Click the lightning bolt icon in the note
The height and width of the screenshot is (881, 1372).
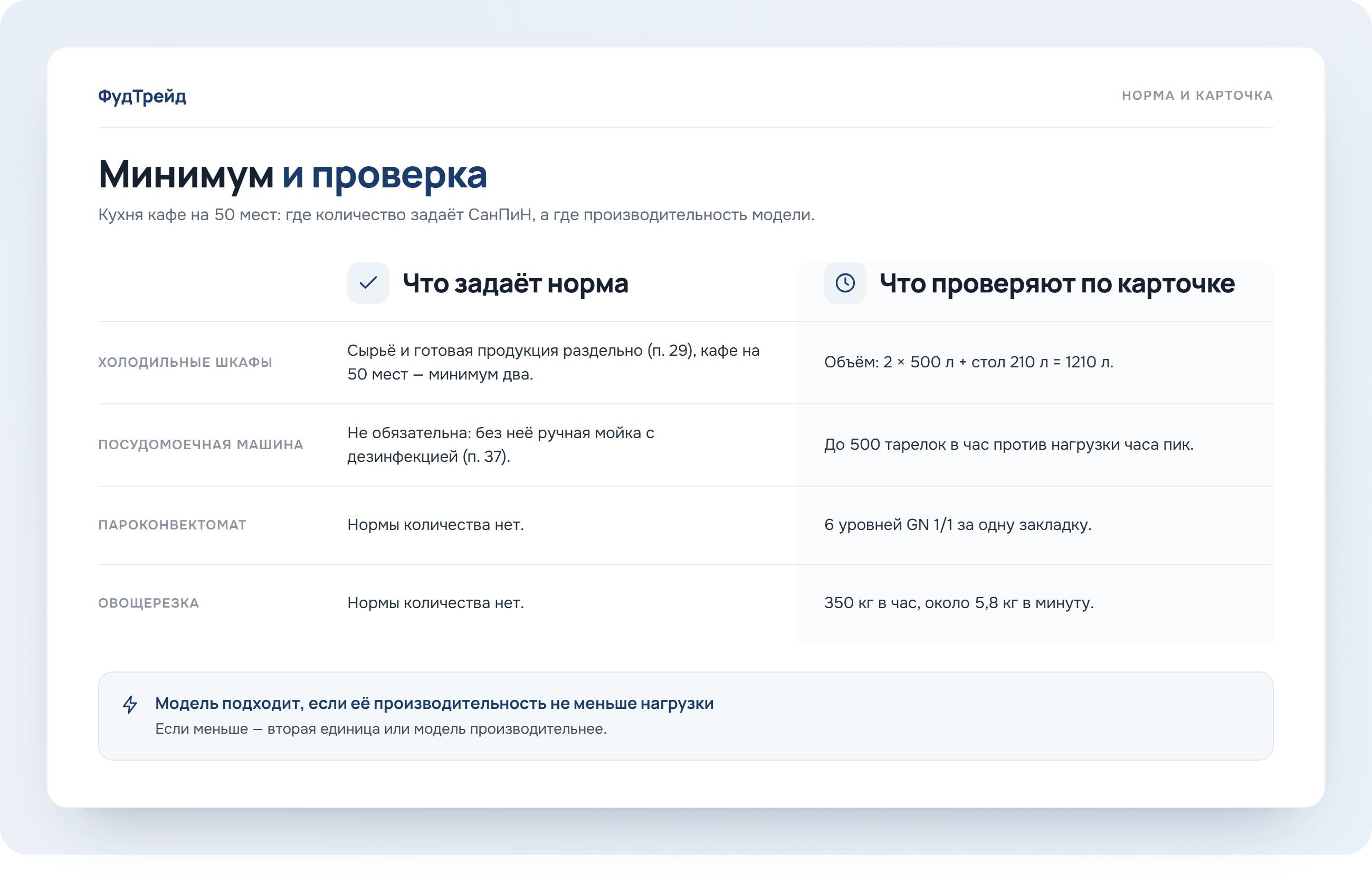pos(130,704)
